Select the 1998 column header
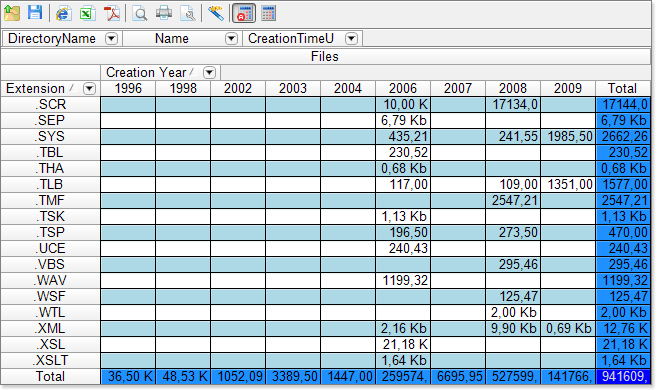Viewport: 657px width, 390px height. [183, 88]
